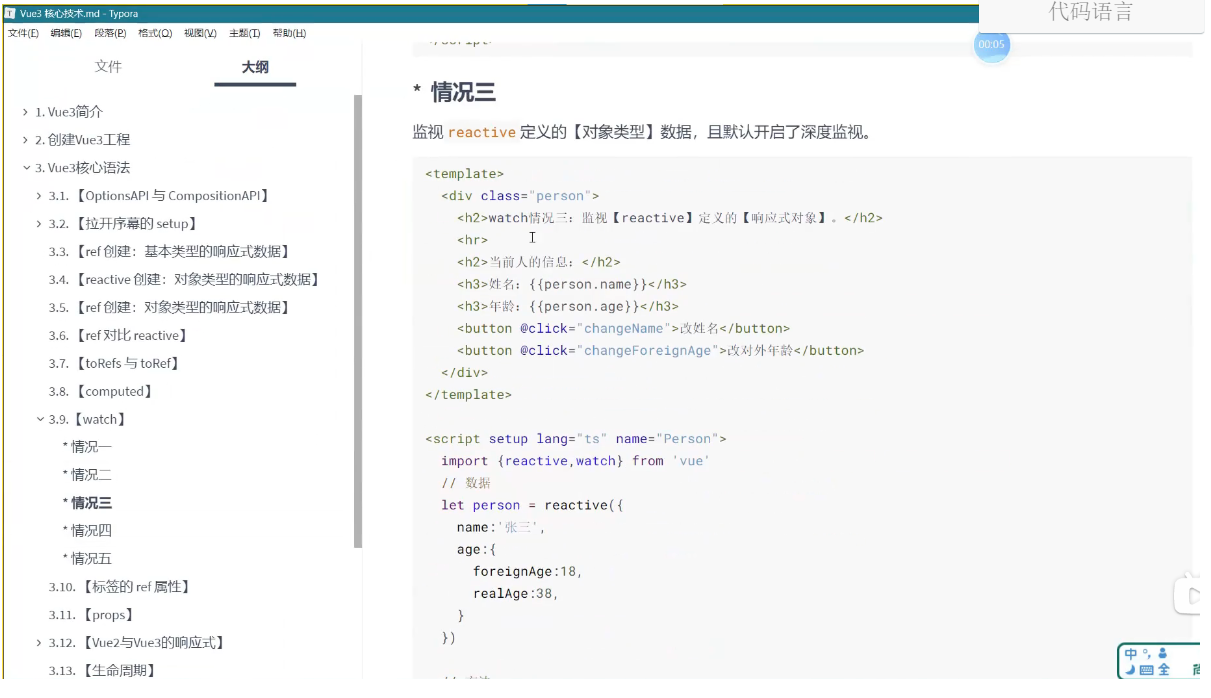Open the 帮助(H) menu
1211x698 pixels.
(289, 33)
